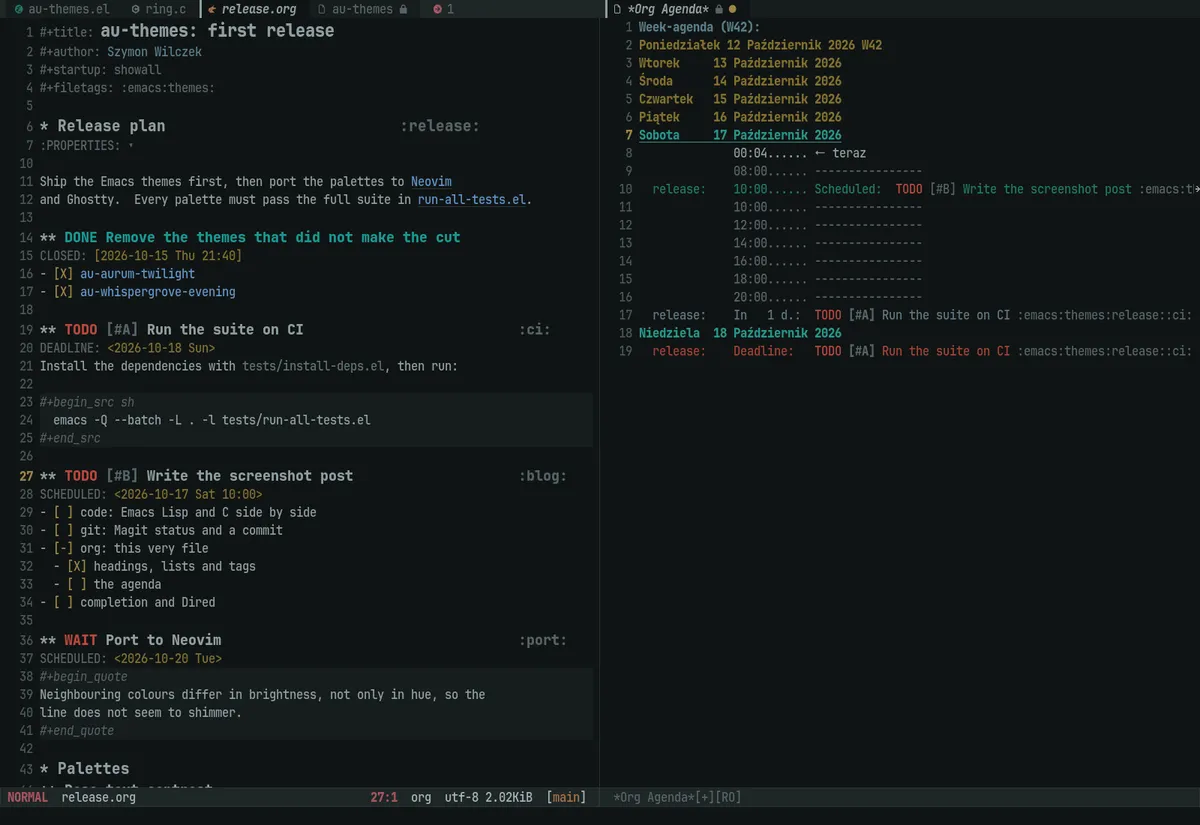
Task: Click the file icon beside *Org Agenda*
Action: tap(617, 9)
